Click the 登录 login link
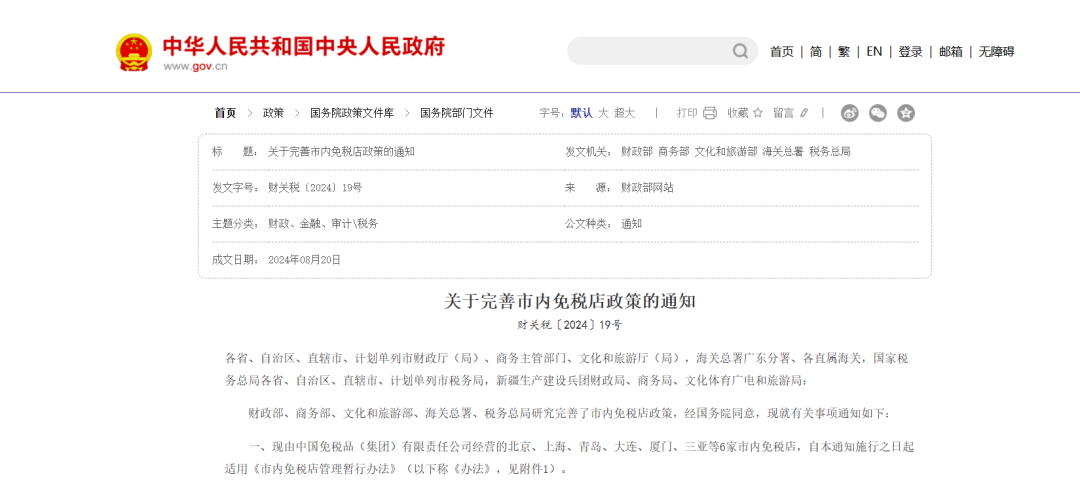Image resolution: width=1080 pixels, height=492 pixels. tap(911, 52)
